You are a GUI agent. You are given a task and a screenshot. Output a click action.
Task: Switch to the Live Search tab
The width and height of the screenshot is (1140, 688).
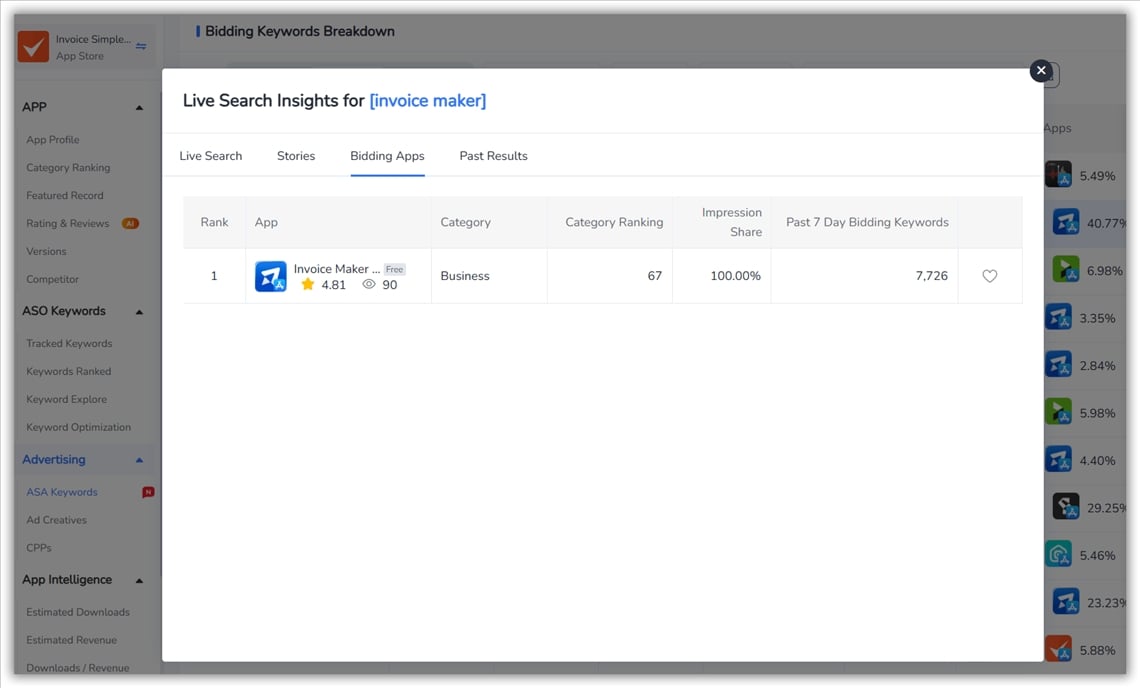click(210, 156)
